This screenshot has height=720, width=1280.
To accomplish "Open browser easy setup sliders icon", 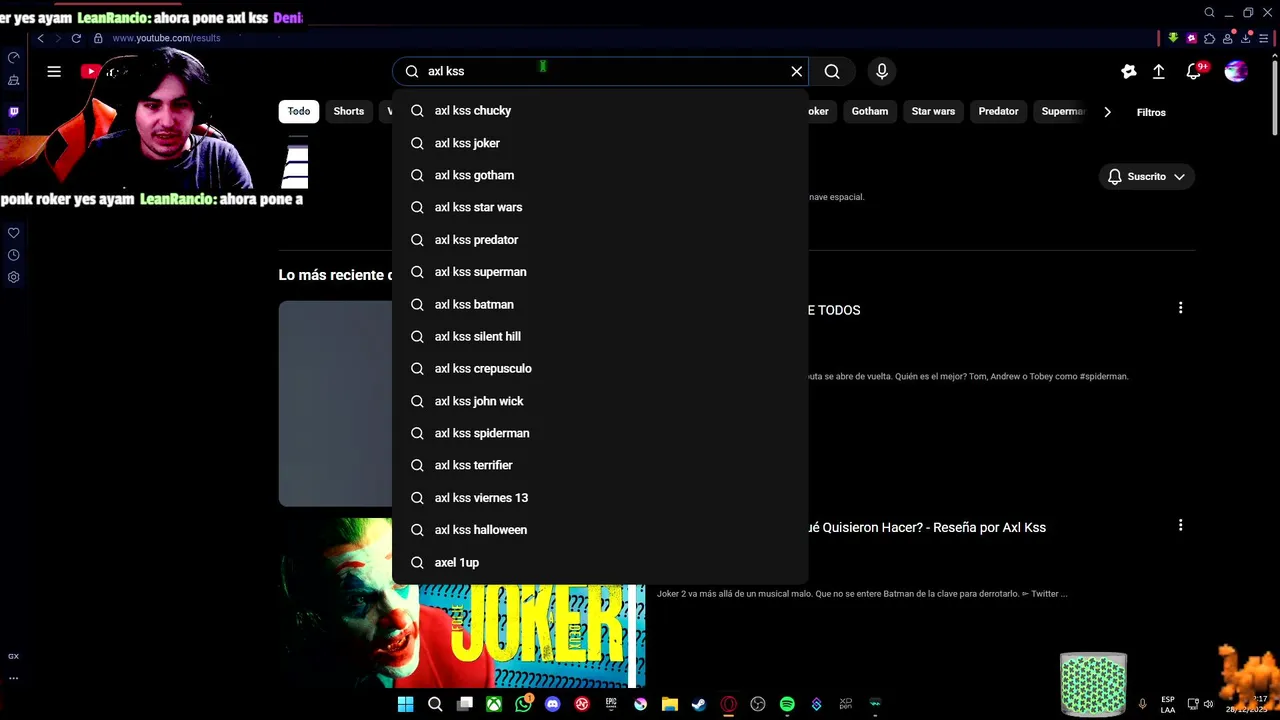I will coord(1263,38).
